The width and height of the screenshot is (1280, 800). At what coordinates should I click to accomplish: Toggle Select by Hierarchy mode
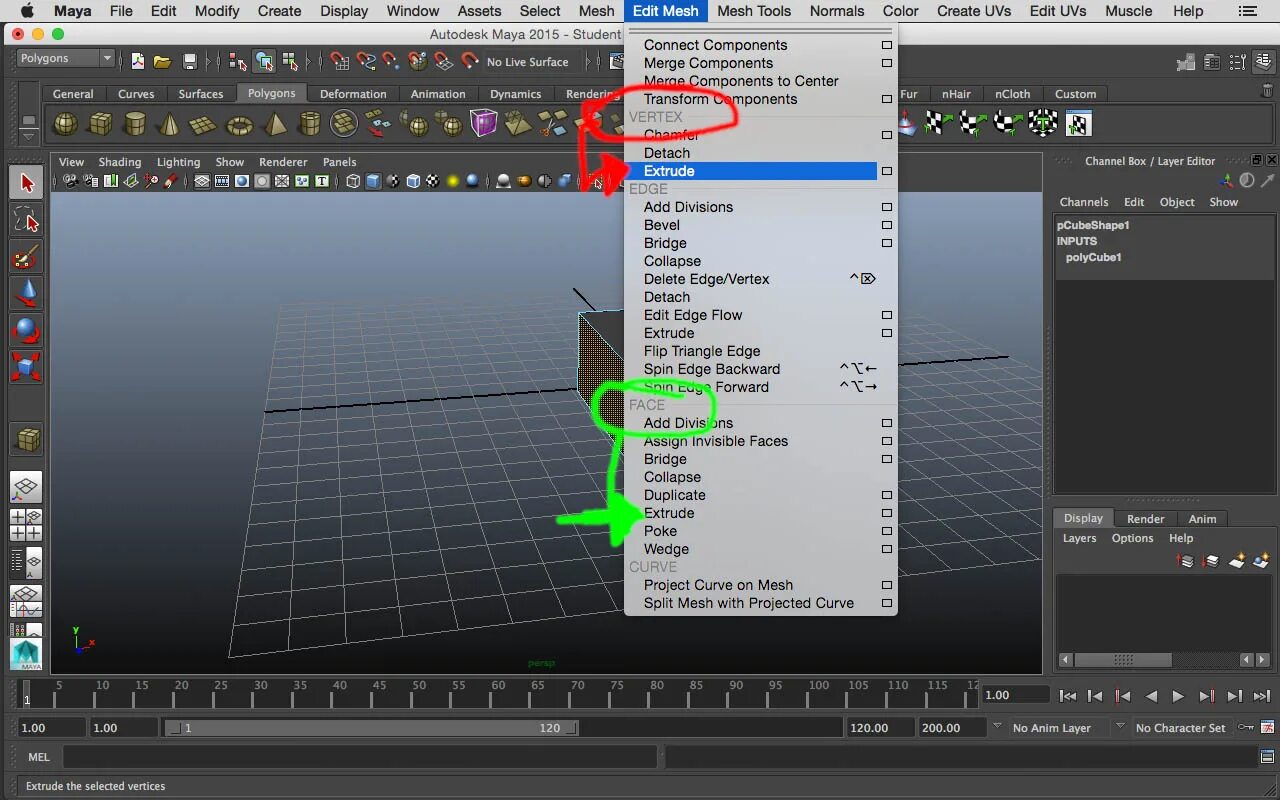tap(237, 61)
